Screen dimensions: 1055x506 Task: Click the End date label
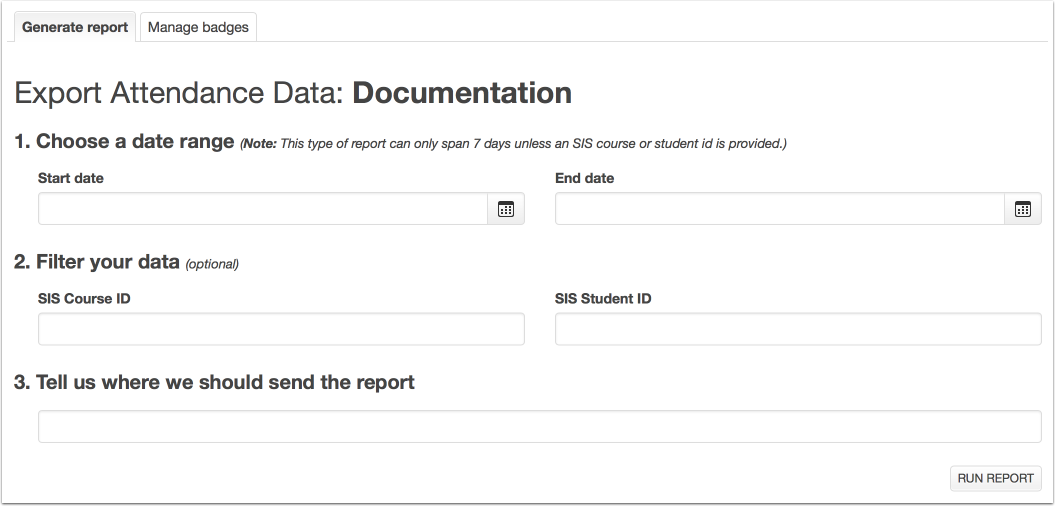(x=585, y=178)
